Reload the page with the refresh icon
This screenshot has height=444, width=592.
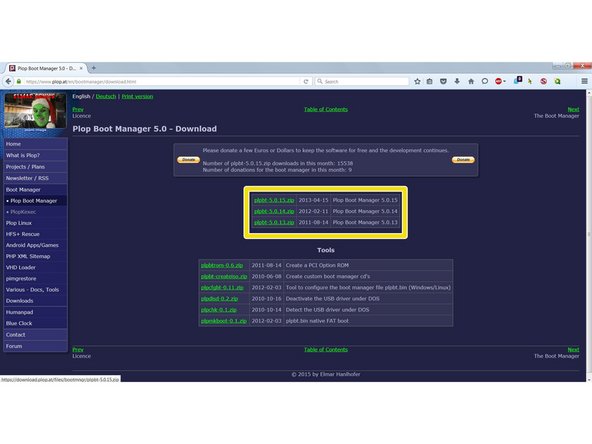click(x=306, y=81)
